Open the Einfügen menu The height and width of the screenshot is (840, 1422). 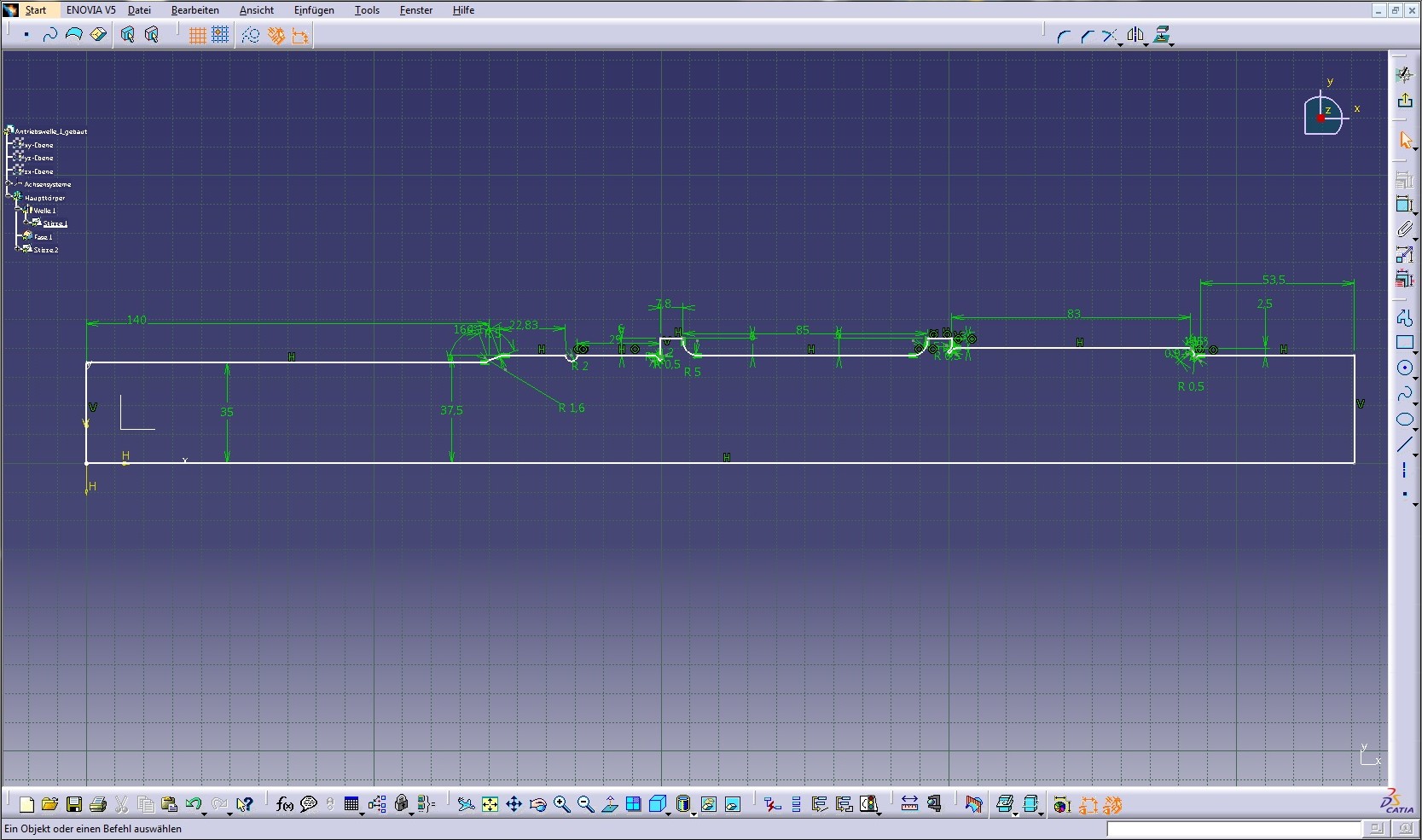click(314, 10)
